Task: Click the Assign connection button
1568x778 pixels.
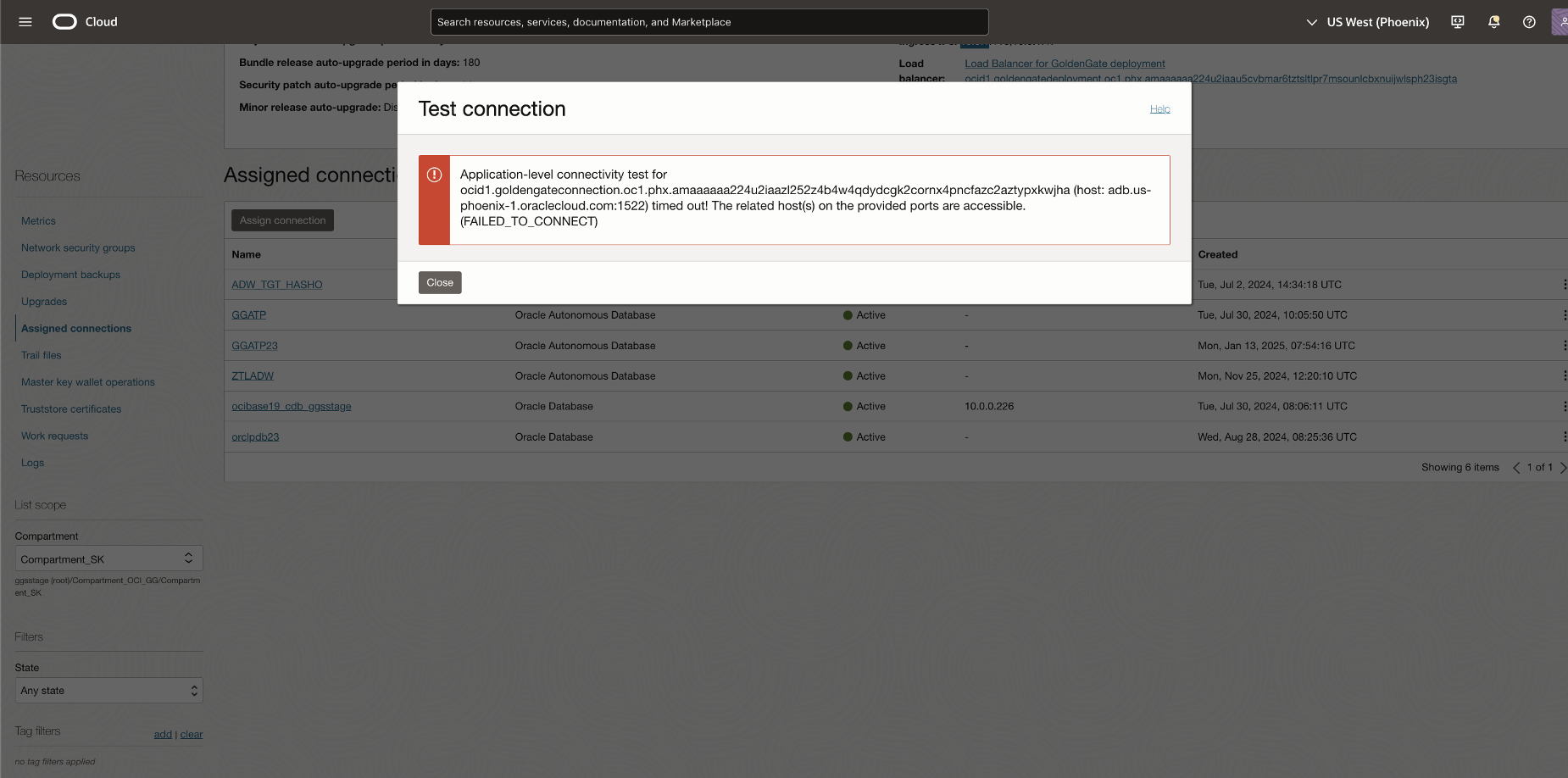Action: point(282,220)
